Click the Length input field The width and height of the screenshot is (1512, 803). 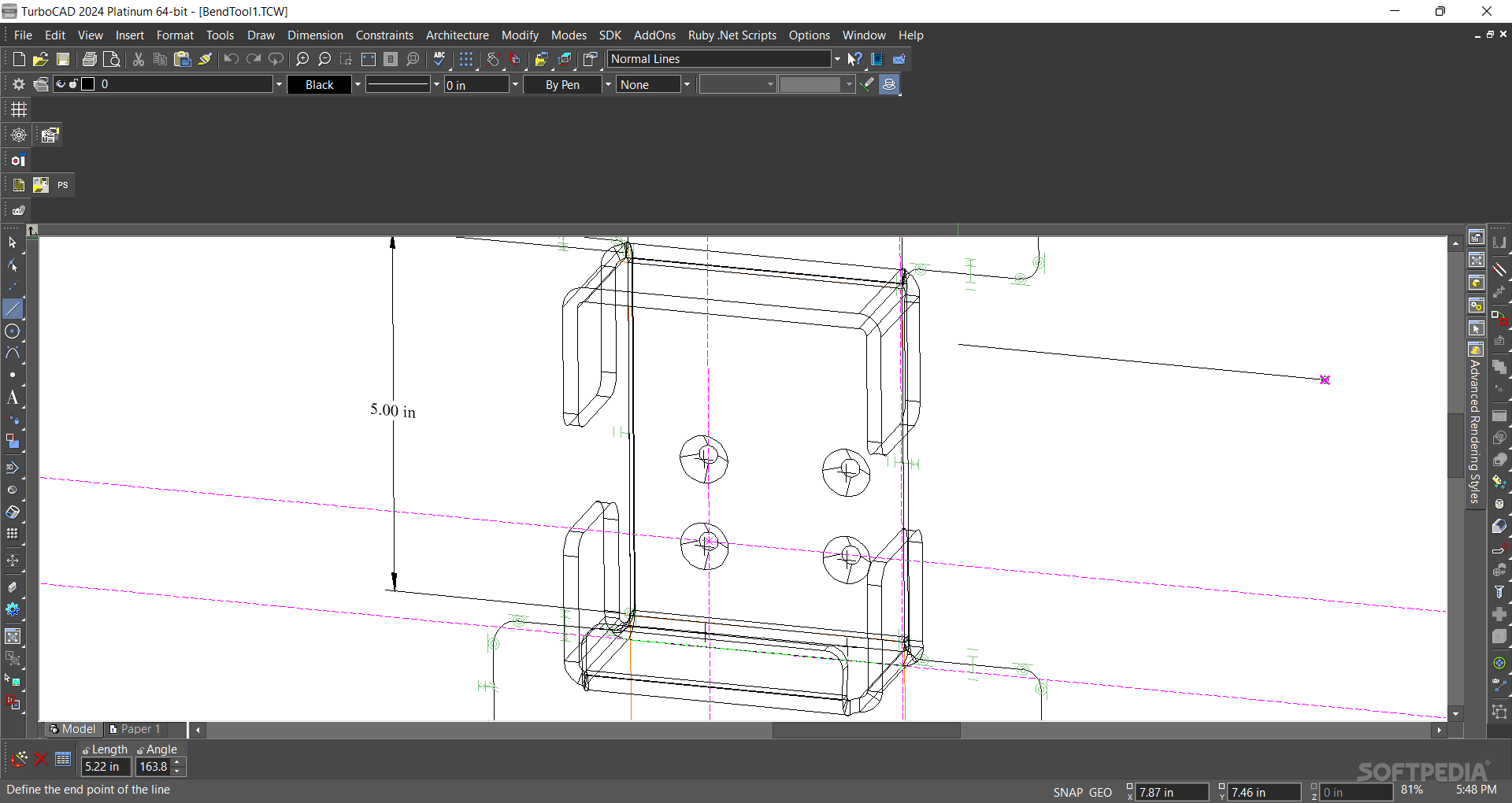[x=105, y=767]
